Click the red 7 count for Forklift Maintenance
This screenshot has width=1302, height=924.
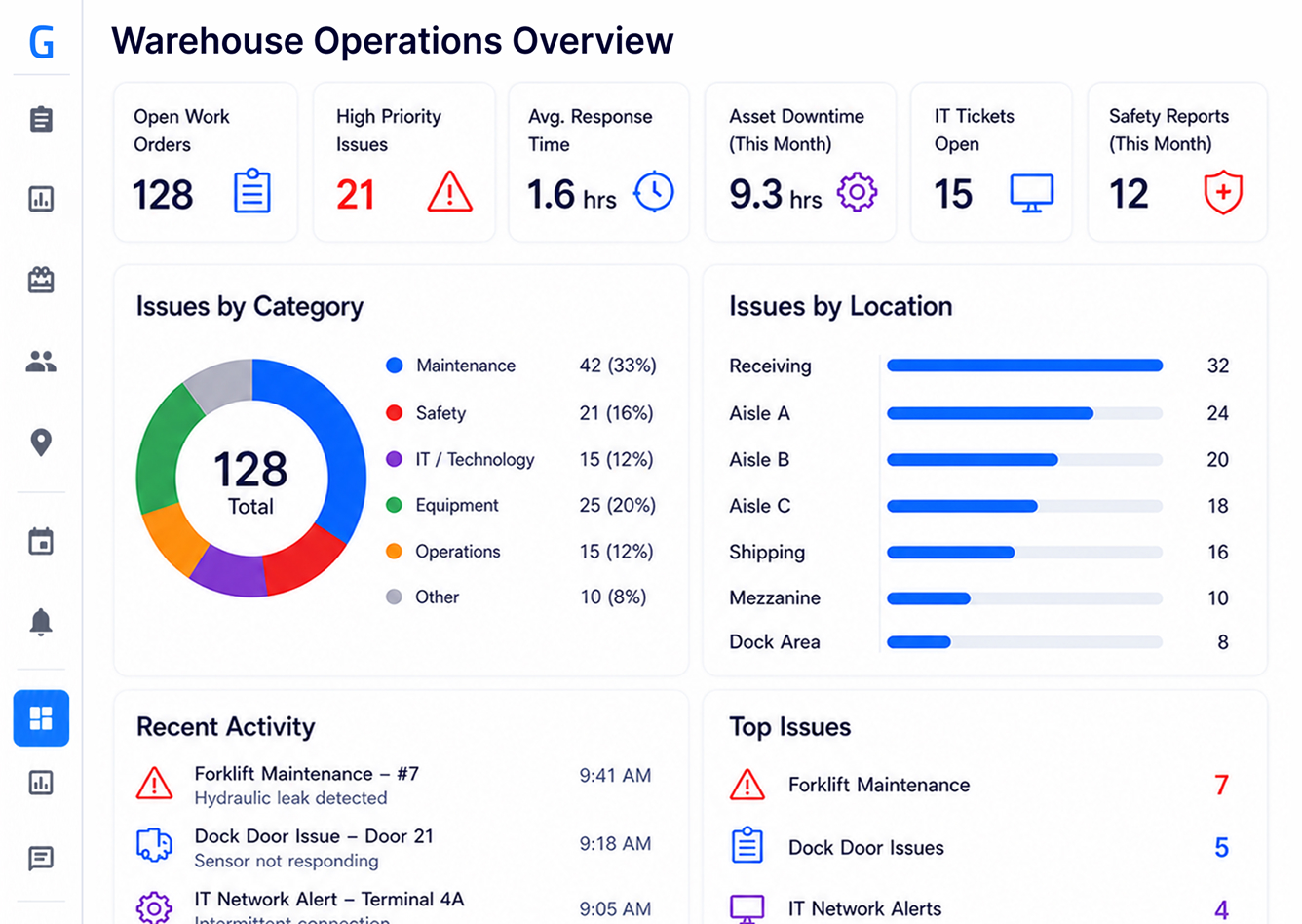click(1221, 785)
